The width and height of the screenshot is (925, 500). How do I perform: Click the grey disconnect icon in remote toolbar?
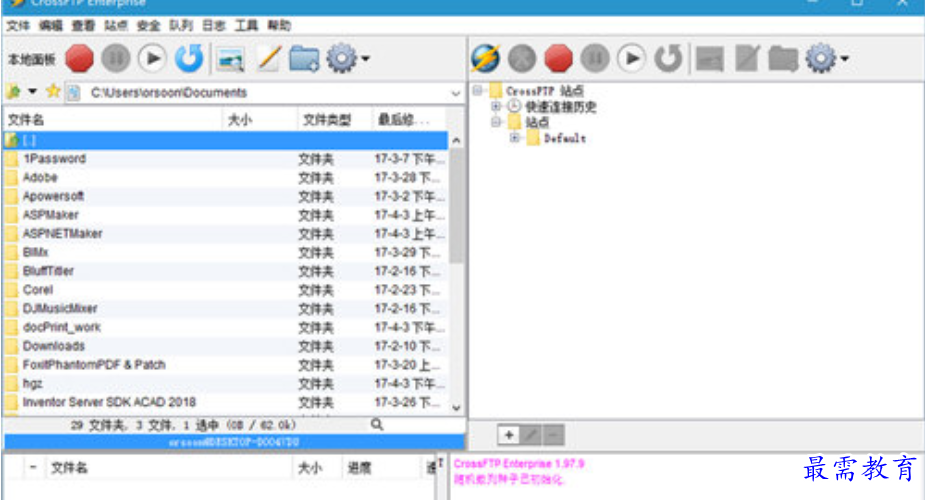(x=522, y=58)
